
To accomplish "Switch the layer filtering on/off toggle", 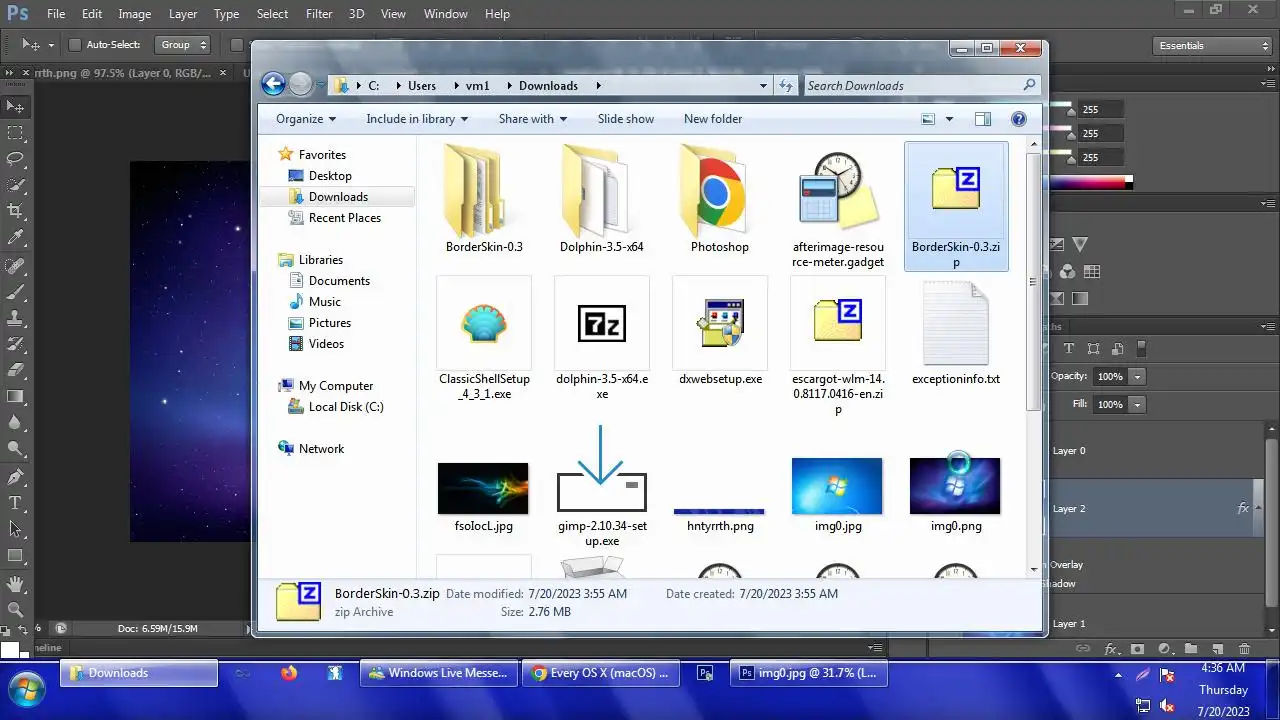I will point(1141,349).
